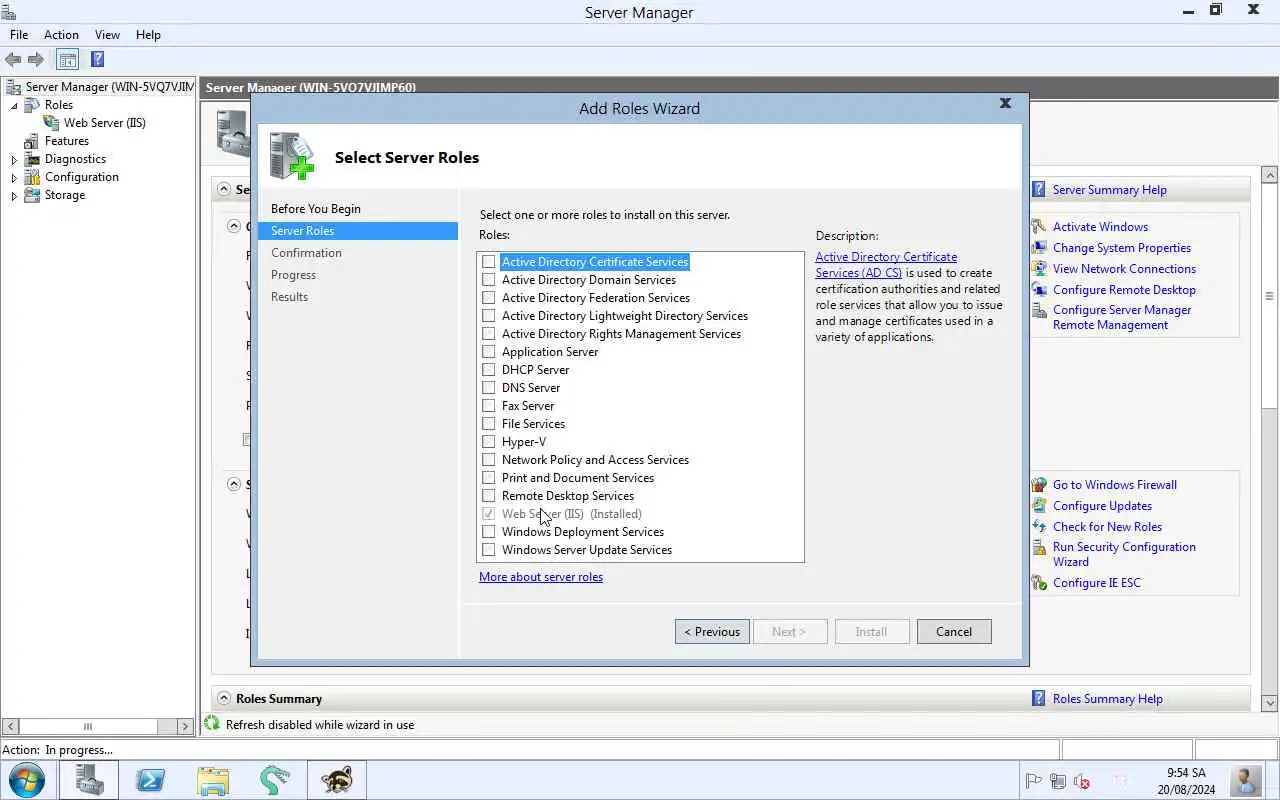Click the View Network Connections icon
The width and height of the screenshot is (1280, 800).
click(x=1039, y=269)
